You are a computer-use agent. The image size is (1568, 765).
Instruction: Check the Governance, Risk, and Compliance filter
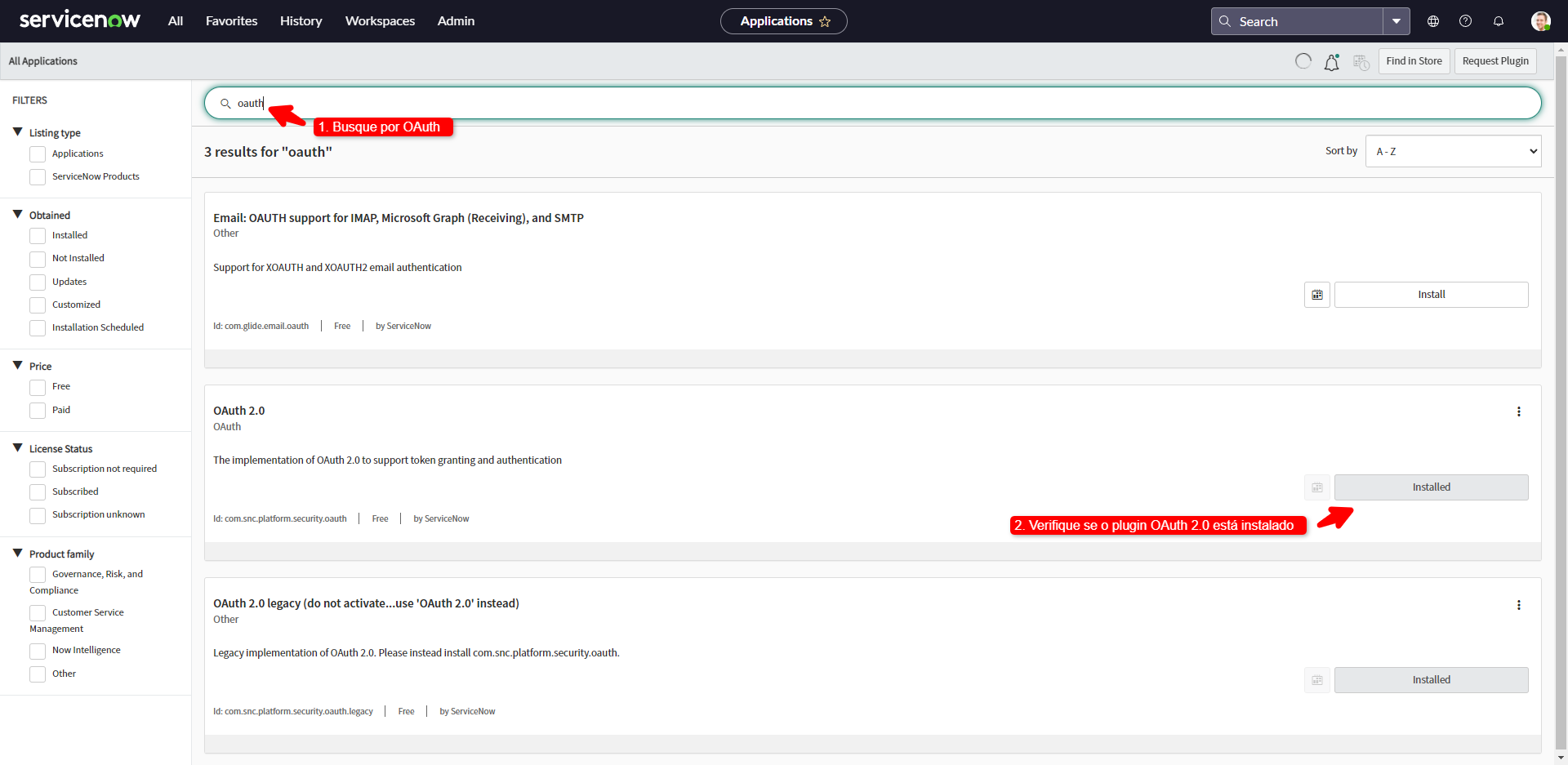coord(38,575)
